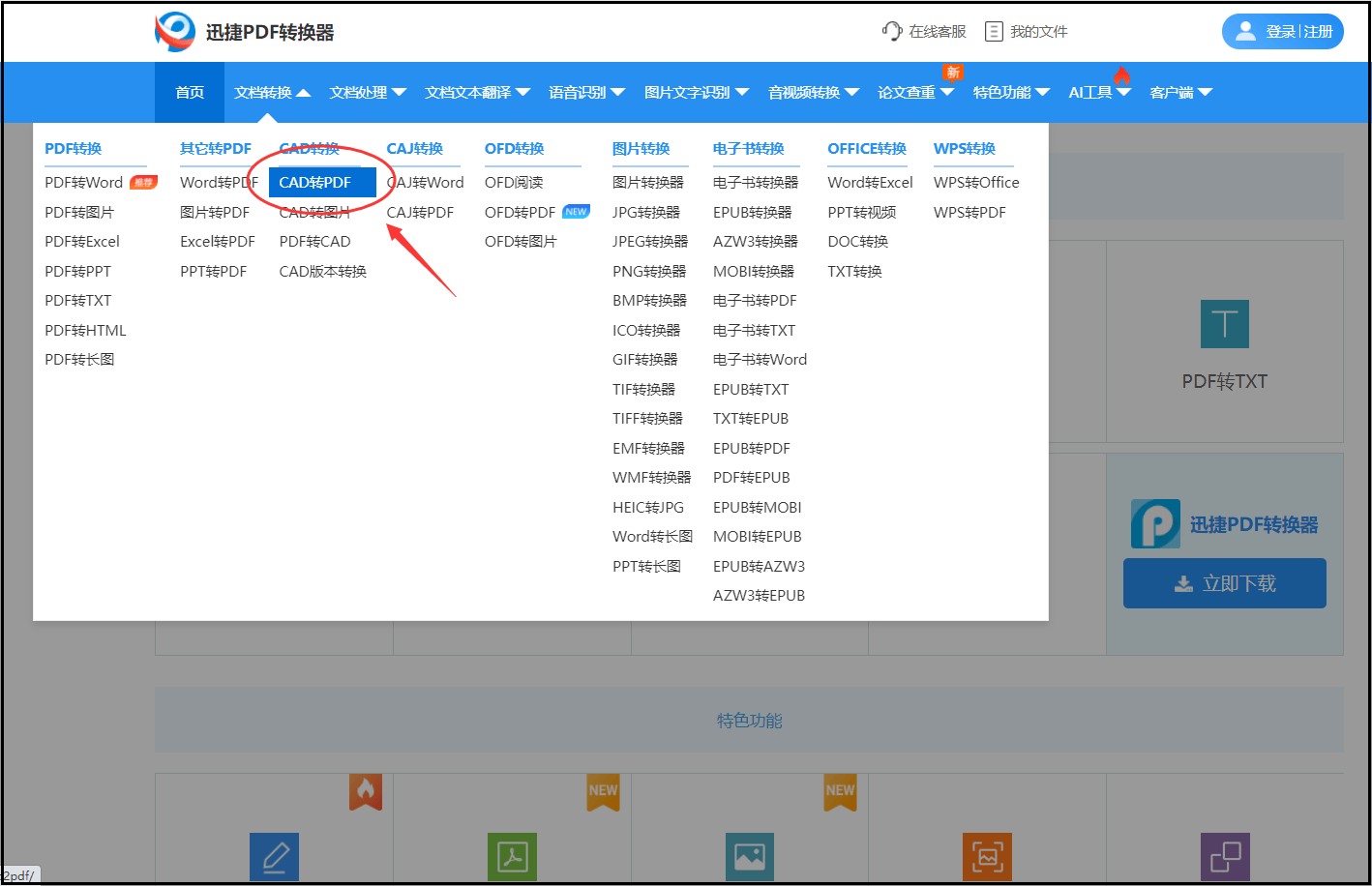The width and height of the screenshot is (1372, 886).
Task: Choose TIFF转换器 from the menu
Action: pyautogui.click(x=648, y=418)
